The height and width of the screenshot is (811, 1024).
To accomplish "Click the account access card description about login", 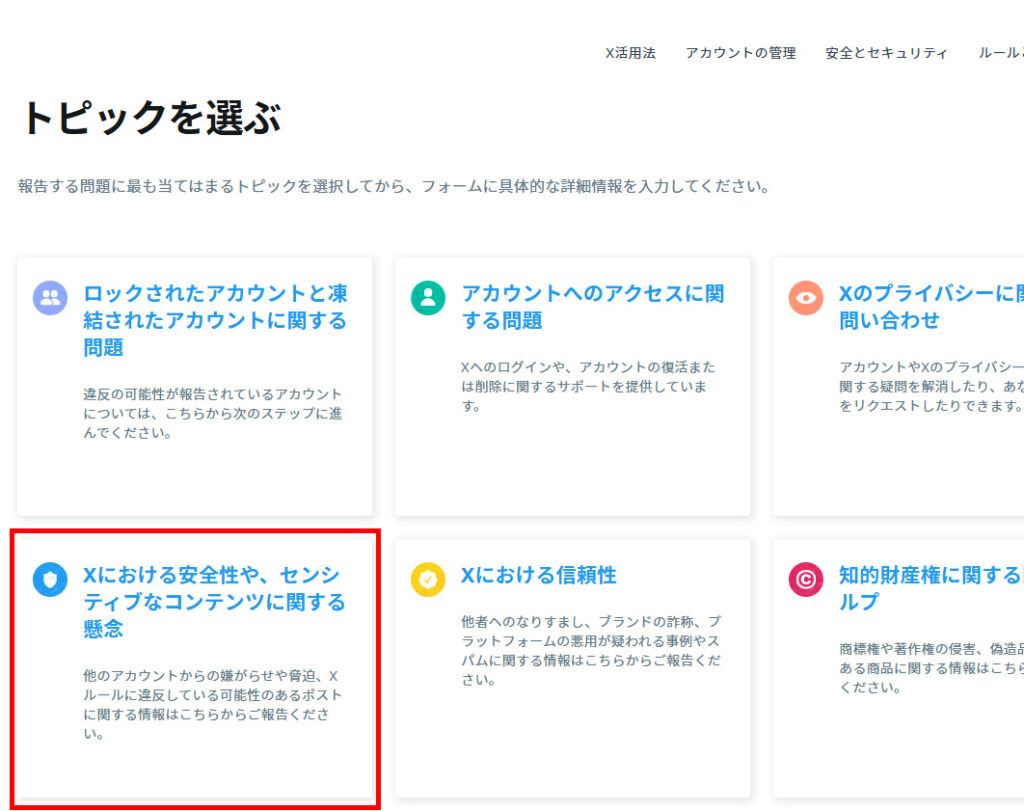I will [588, 386].
